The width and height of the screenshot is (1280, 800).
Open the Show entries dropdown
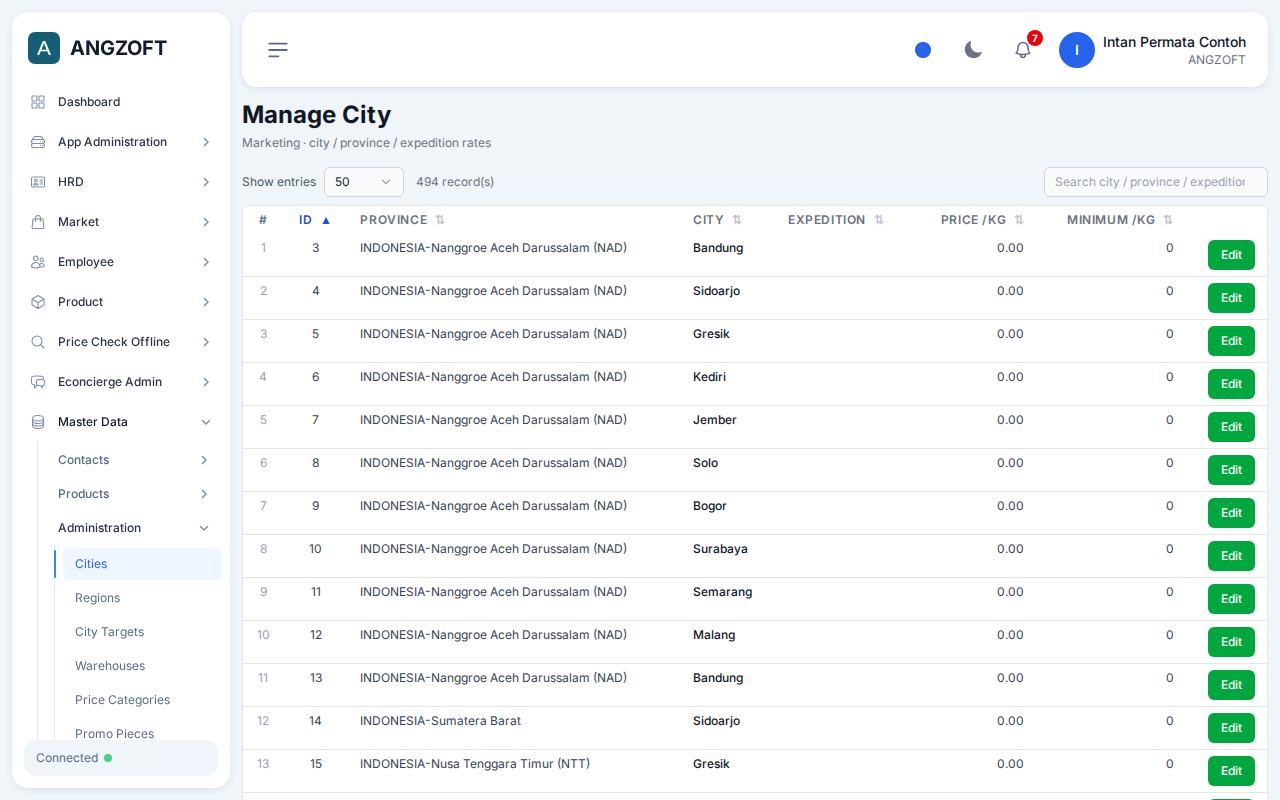[364, 182]
